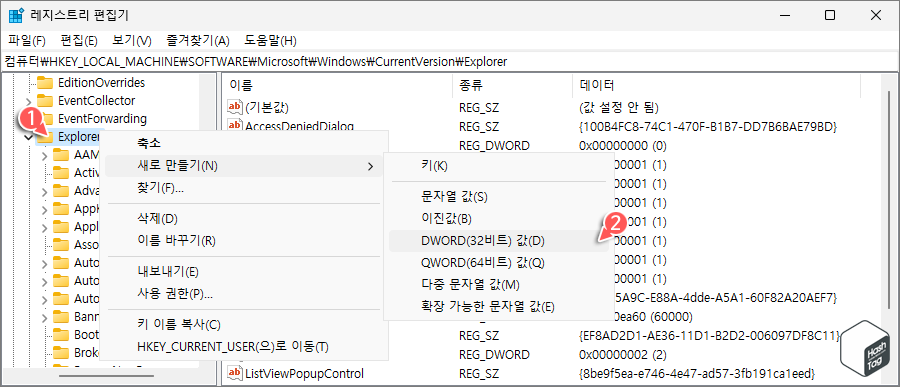
Task: Create new 이진값(B)
Action: (x=498, y=219)
